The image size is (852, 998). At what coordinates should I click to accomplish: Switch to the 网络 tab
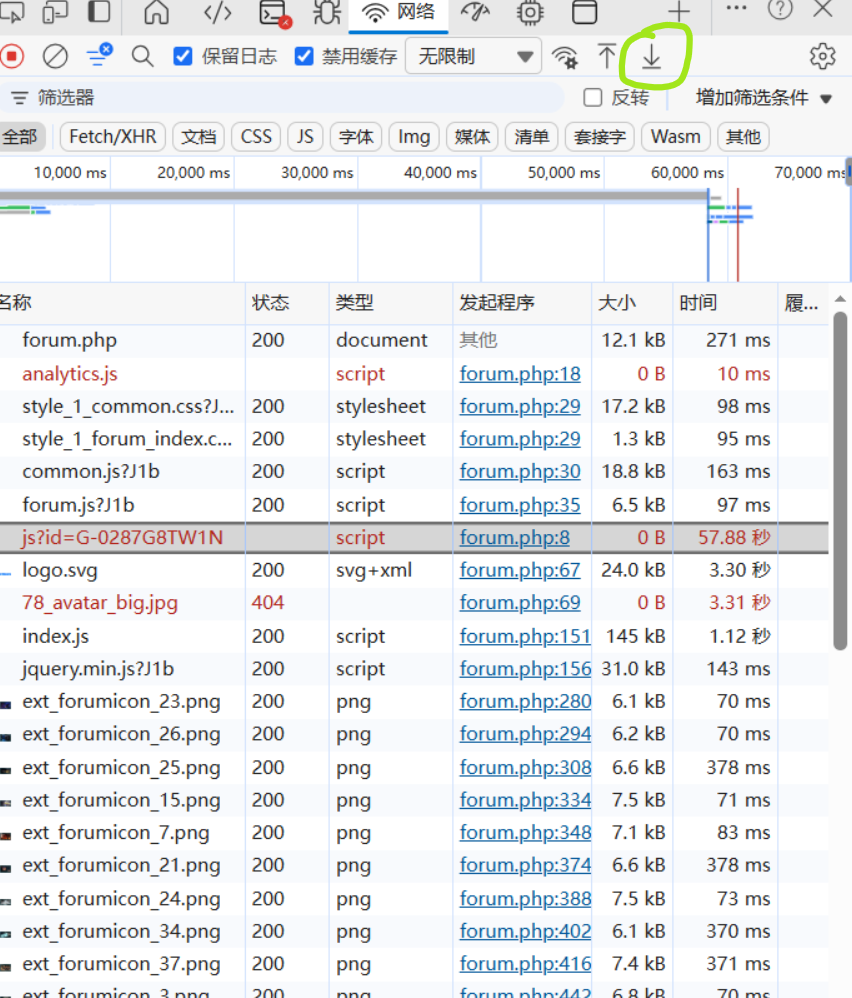(x=399, y=12)
